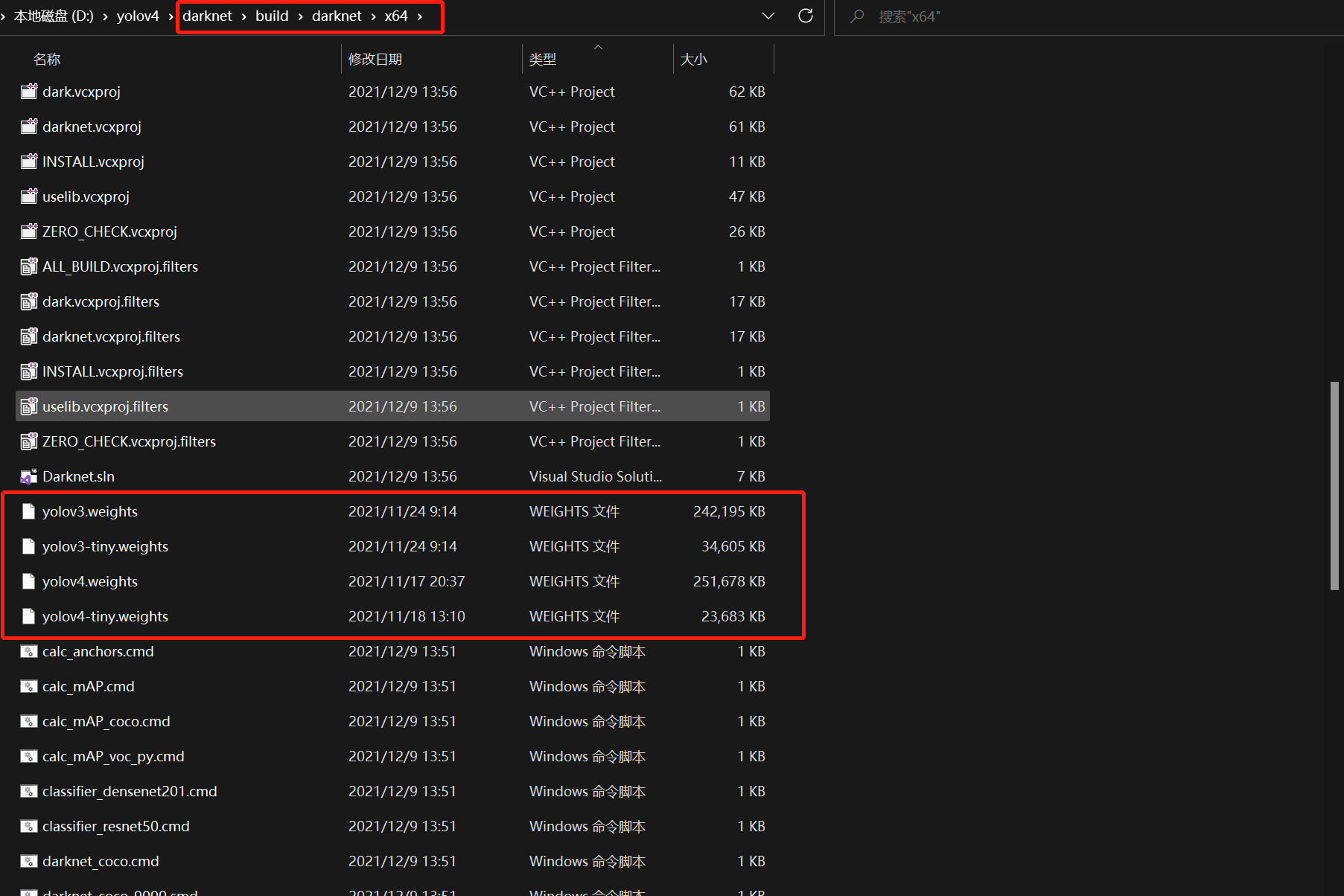
Task: Click the ZERO_CHECK.vcxproj project icon
Action: (28, 231)
